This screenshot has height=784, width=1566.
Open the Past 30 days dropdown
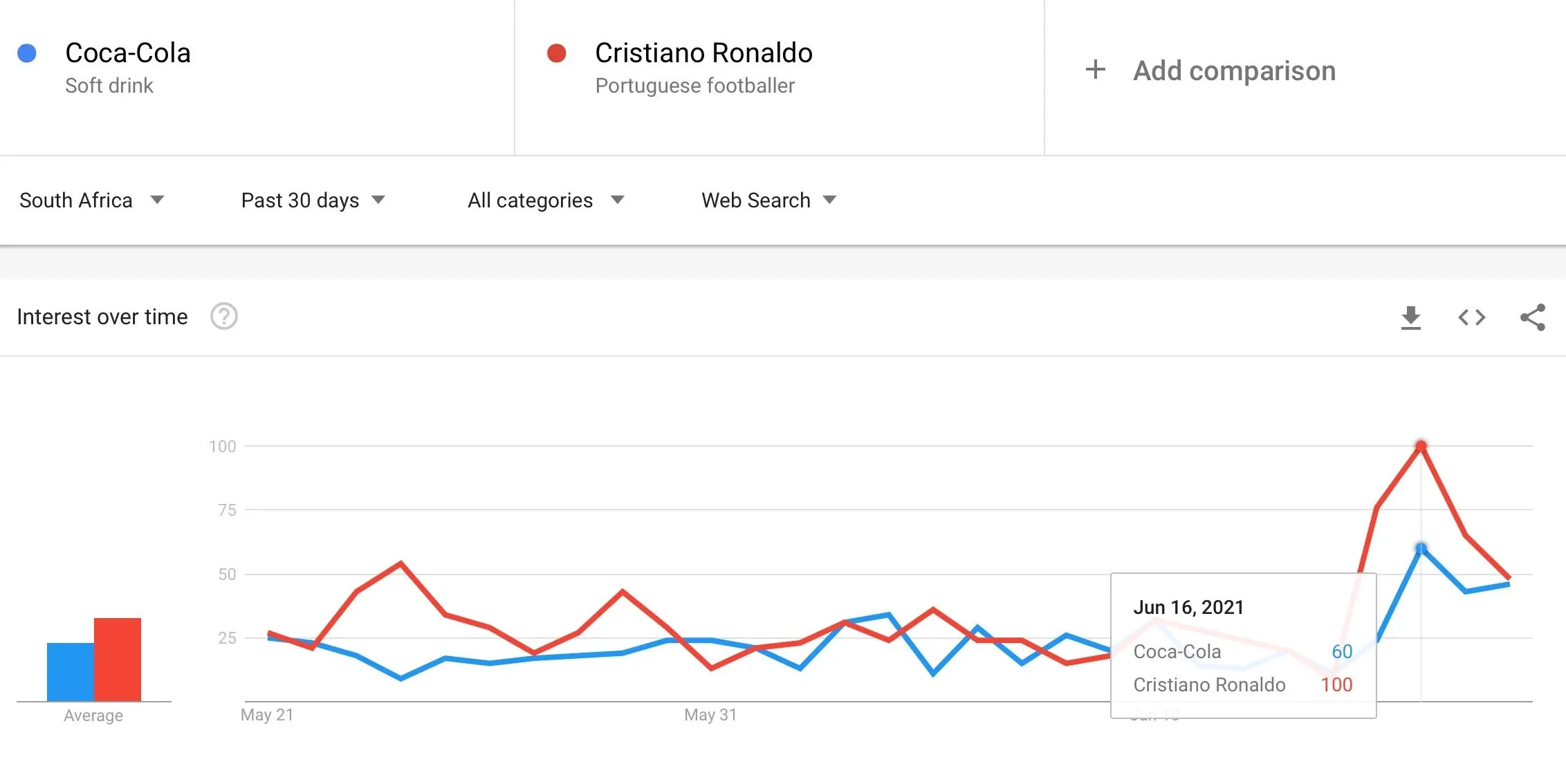click(x=313, y=200)
